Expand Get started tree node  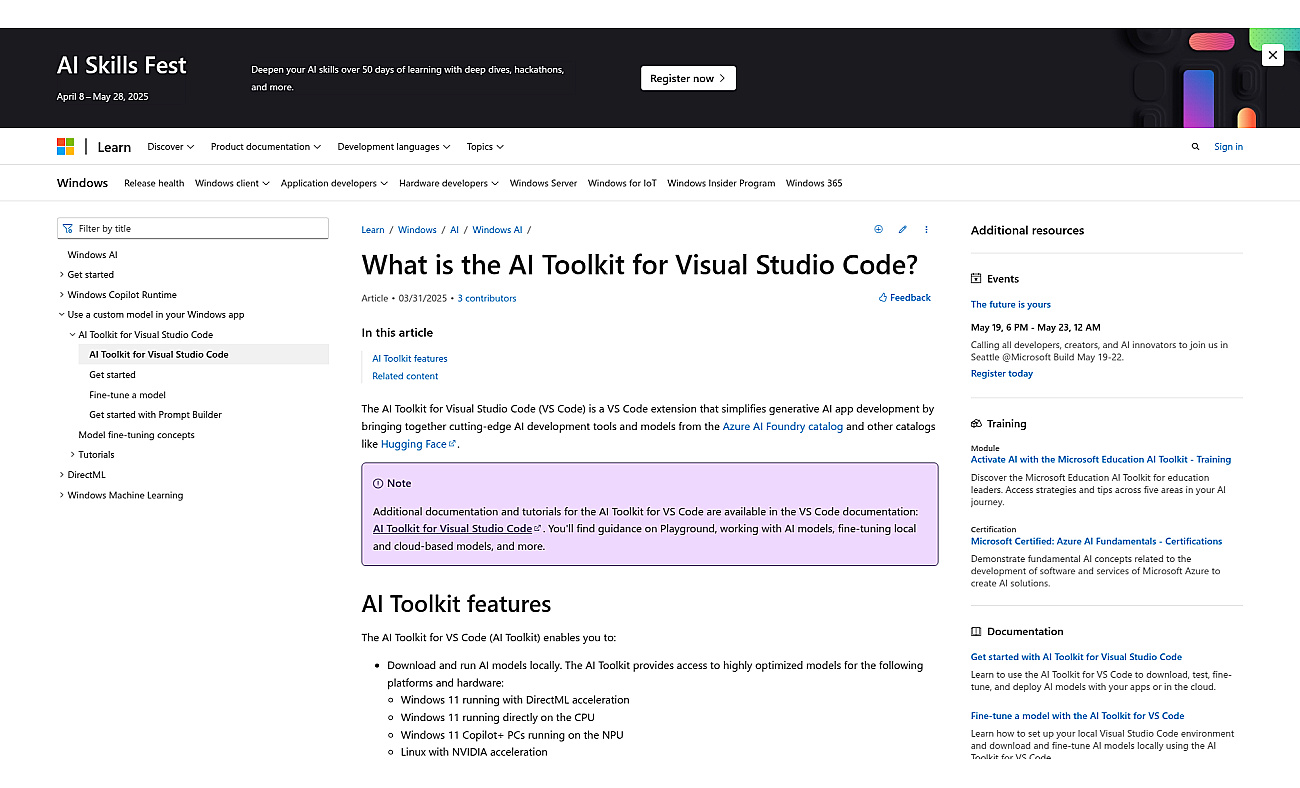tap(62, 275)
